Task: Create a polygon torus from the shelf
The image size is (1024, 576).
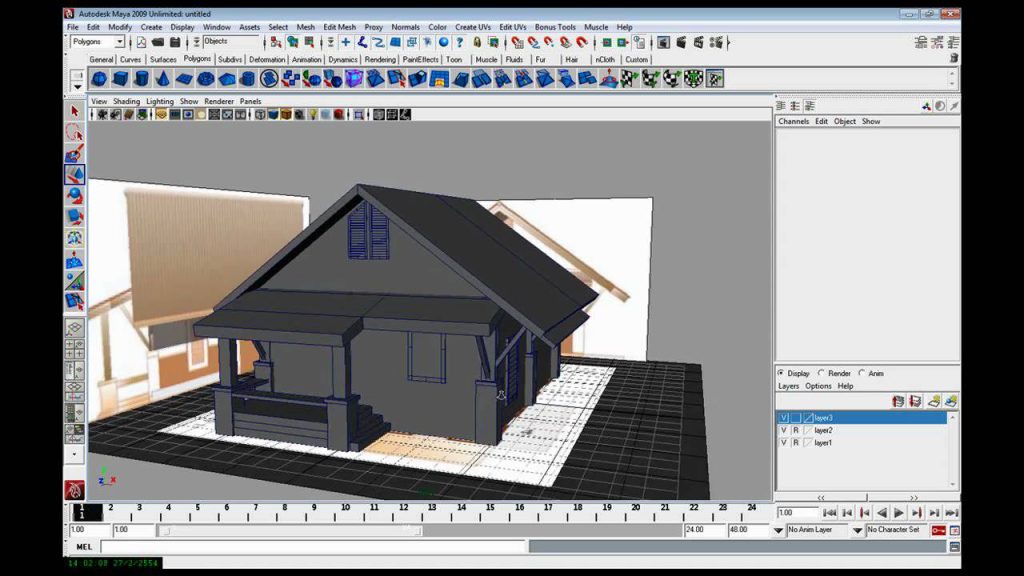Action: 206,80
